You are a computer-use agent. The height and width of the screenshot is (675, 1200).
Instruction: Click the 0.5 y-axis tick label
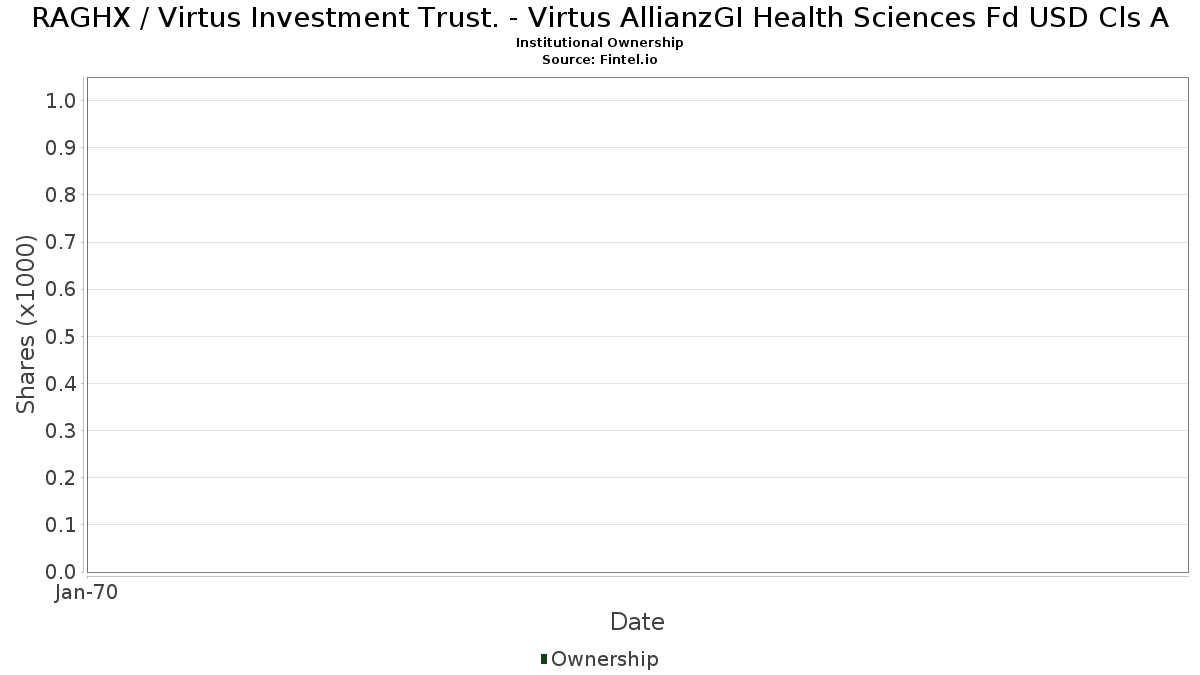coord(61,336)
